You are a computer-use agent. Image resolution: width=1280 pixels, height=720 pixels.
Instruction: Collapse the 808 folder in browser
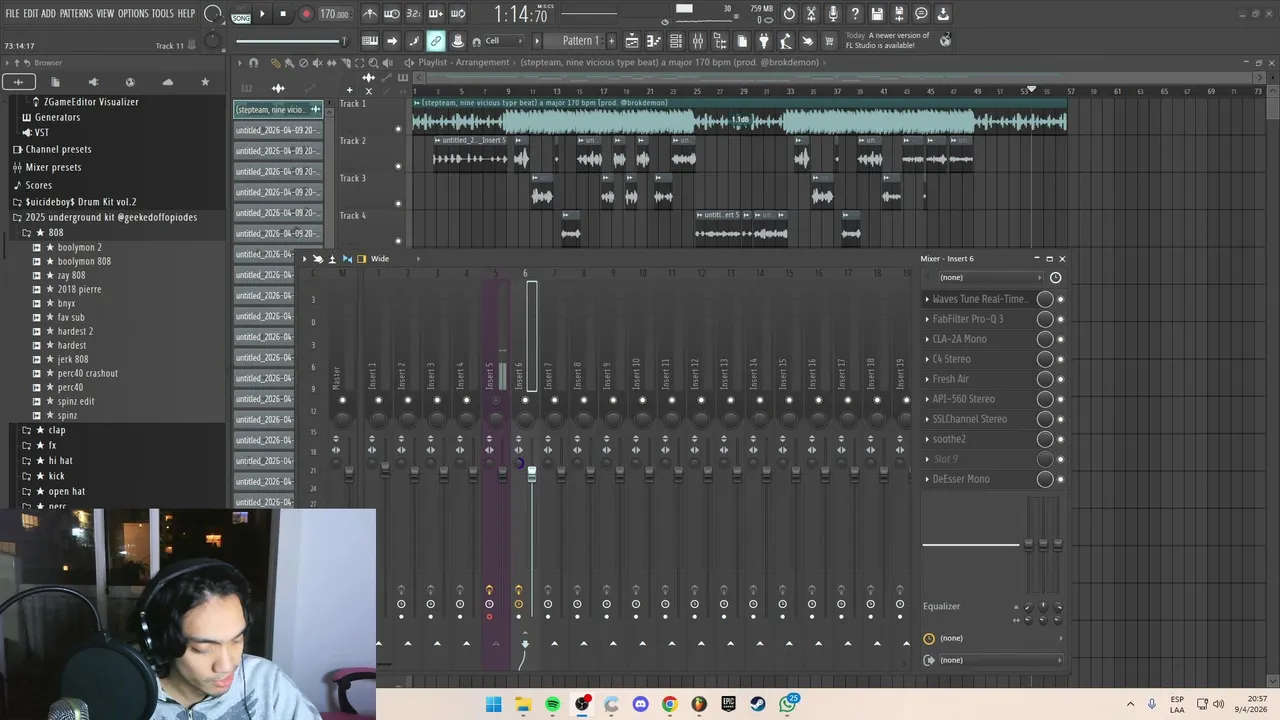click(x=27, y=233)
